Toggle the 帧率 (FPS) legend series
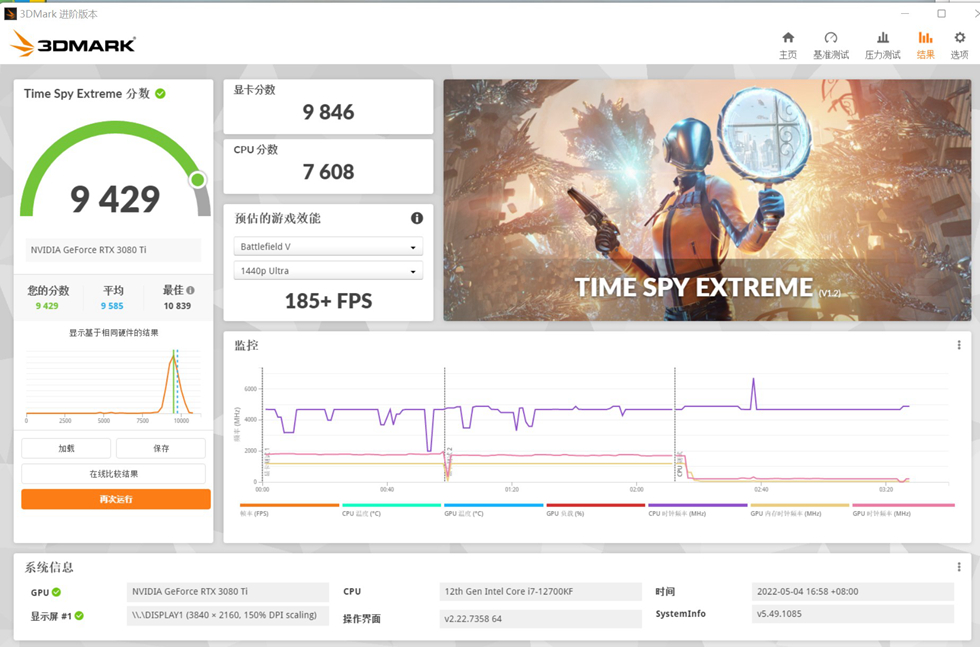 click(x=289, y=510)
